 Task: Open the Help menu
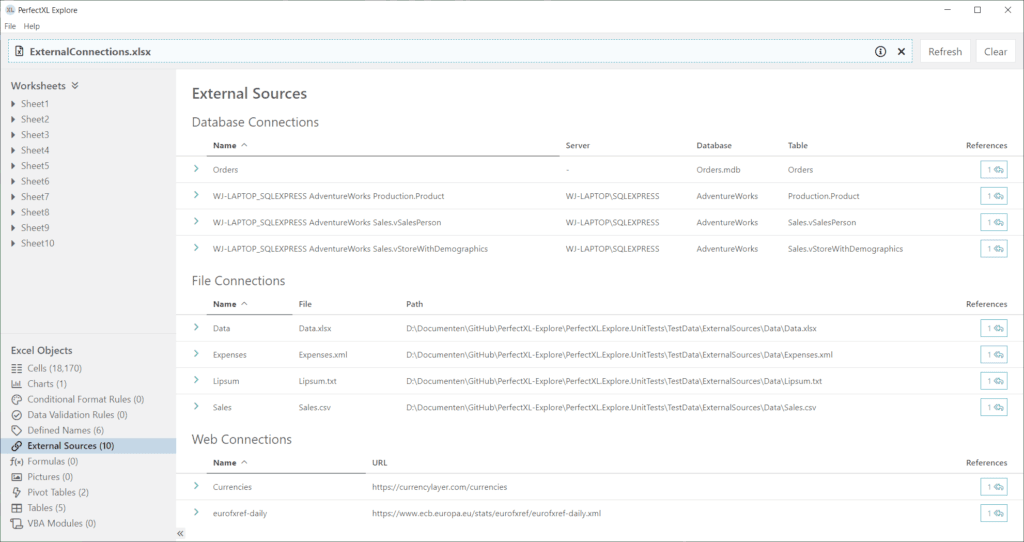32,26
